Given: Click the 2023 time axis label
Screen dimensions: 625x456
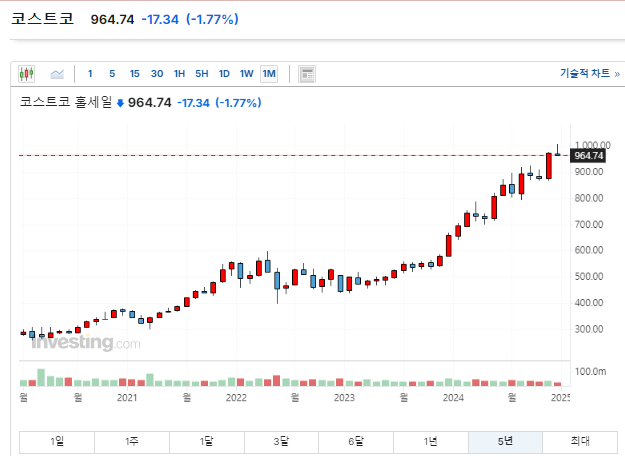Looking at the screenshot, I should point(344,397).
